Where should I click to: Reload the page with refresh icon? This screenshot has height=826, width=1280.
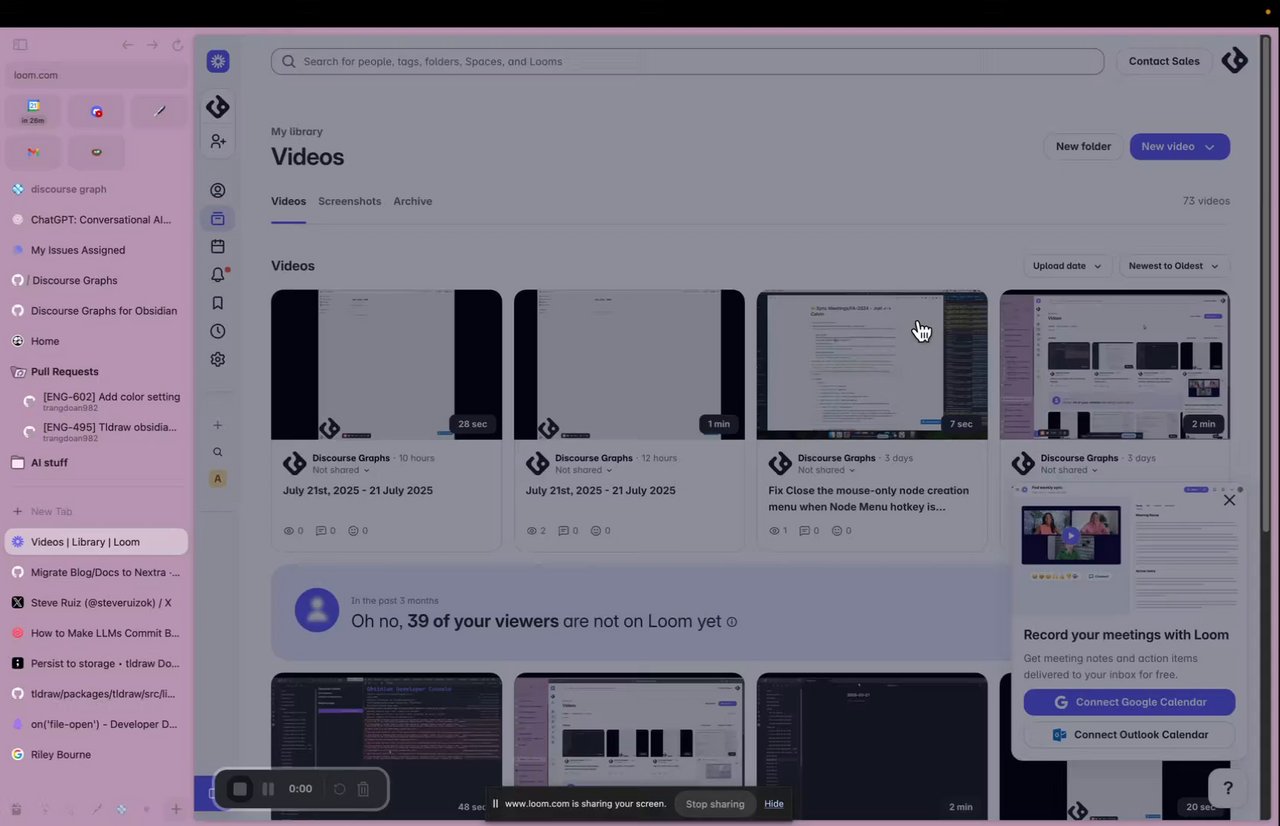pyautogui.click(x=178, y=45)
